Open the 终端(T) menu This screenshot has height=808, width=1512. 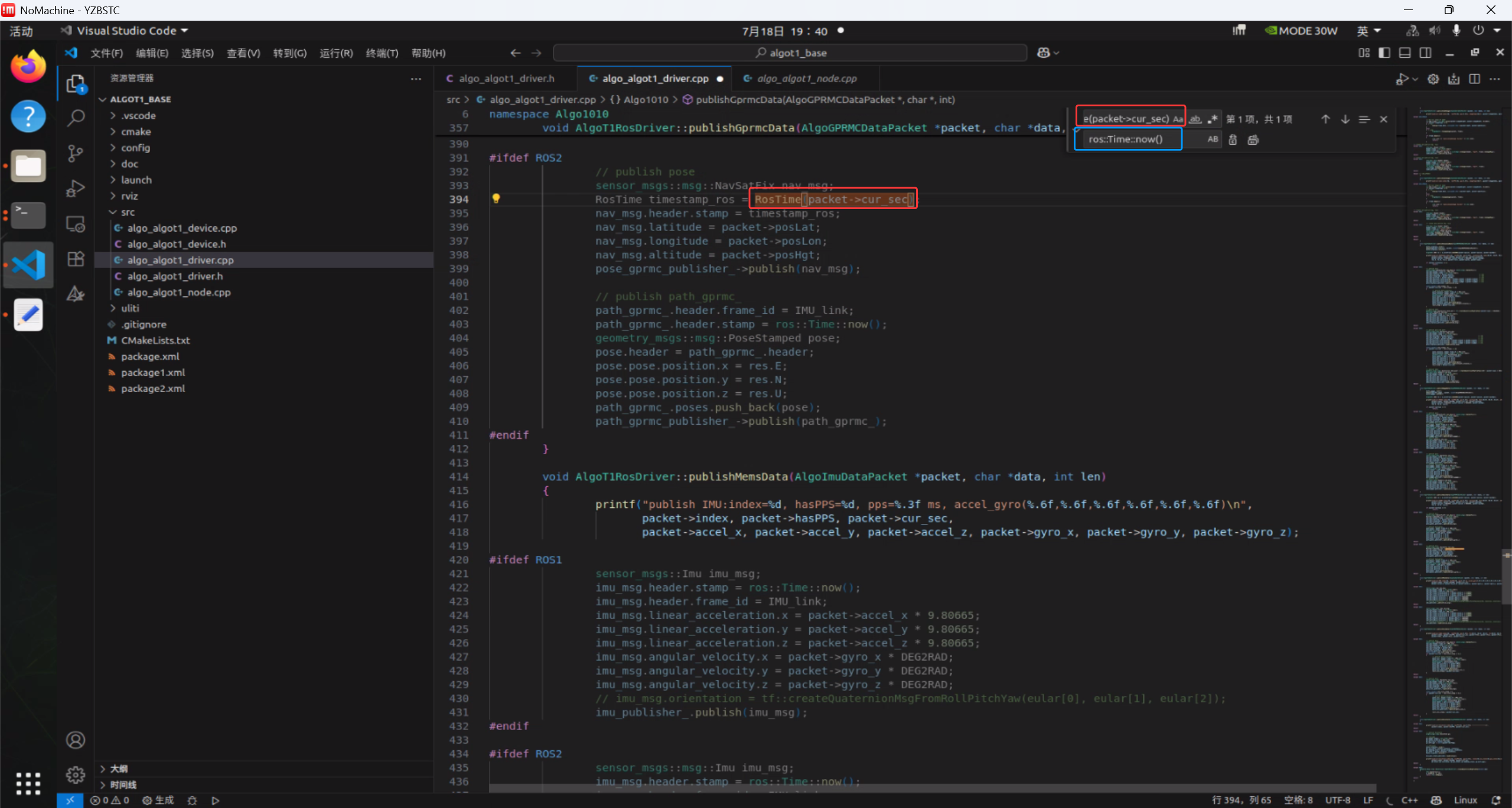click(382, 53)
